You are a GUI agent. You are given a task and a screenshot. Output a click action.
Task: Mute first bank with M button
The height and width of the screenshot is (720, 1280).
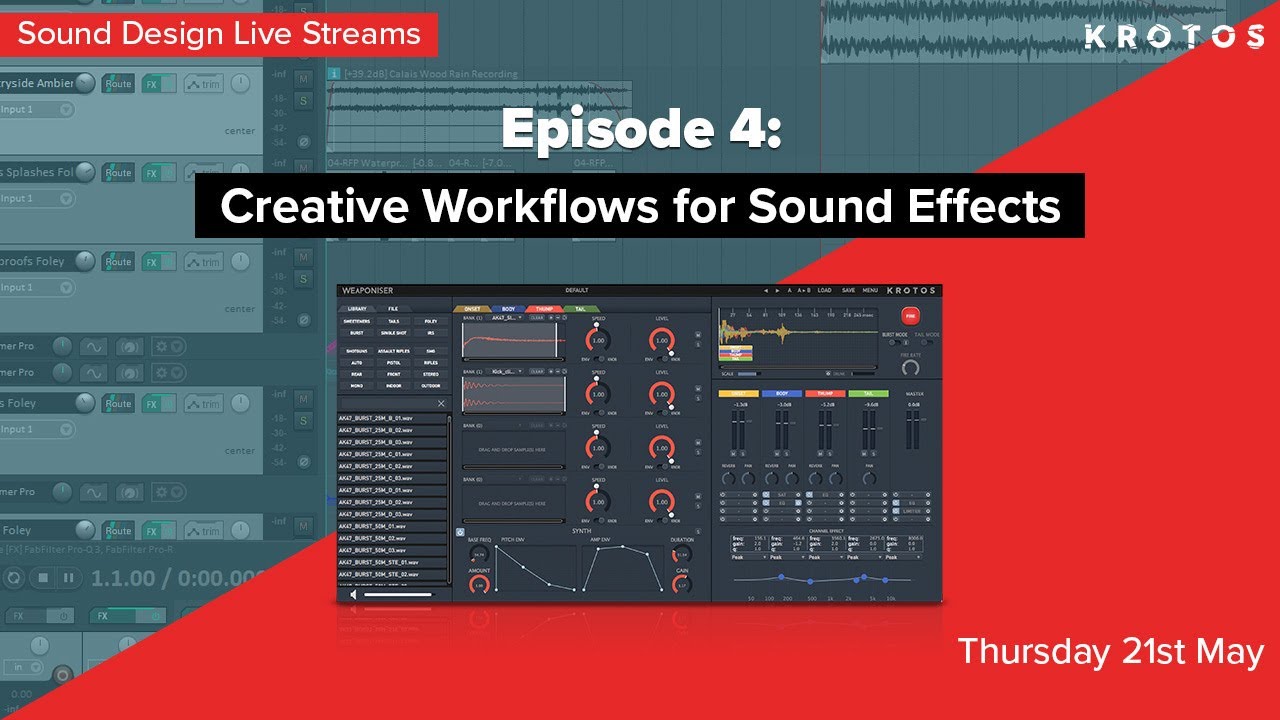(698, 335)
